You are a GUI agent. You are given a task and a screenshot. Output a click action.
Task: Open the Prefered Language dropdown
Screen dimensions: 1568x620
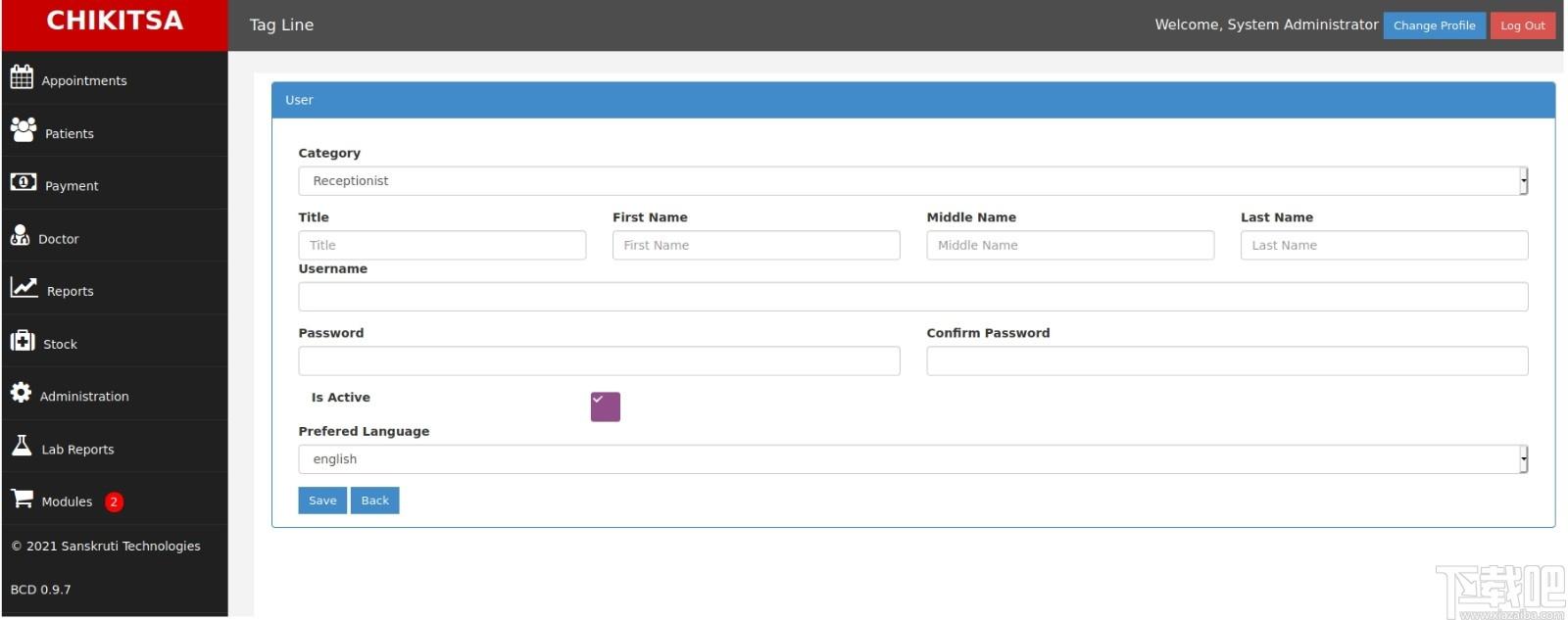pyautogui.click(x=912, y=459)
